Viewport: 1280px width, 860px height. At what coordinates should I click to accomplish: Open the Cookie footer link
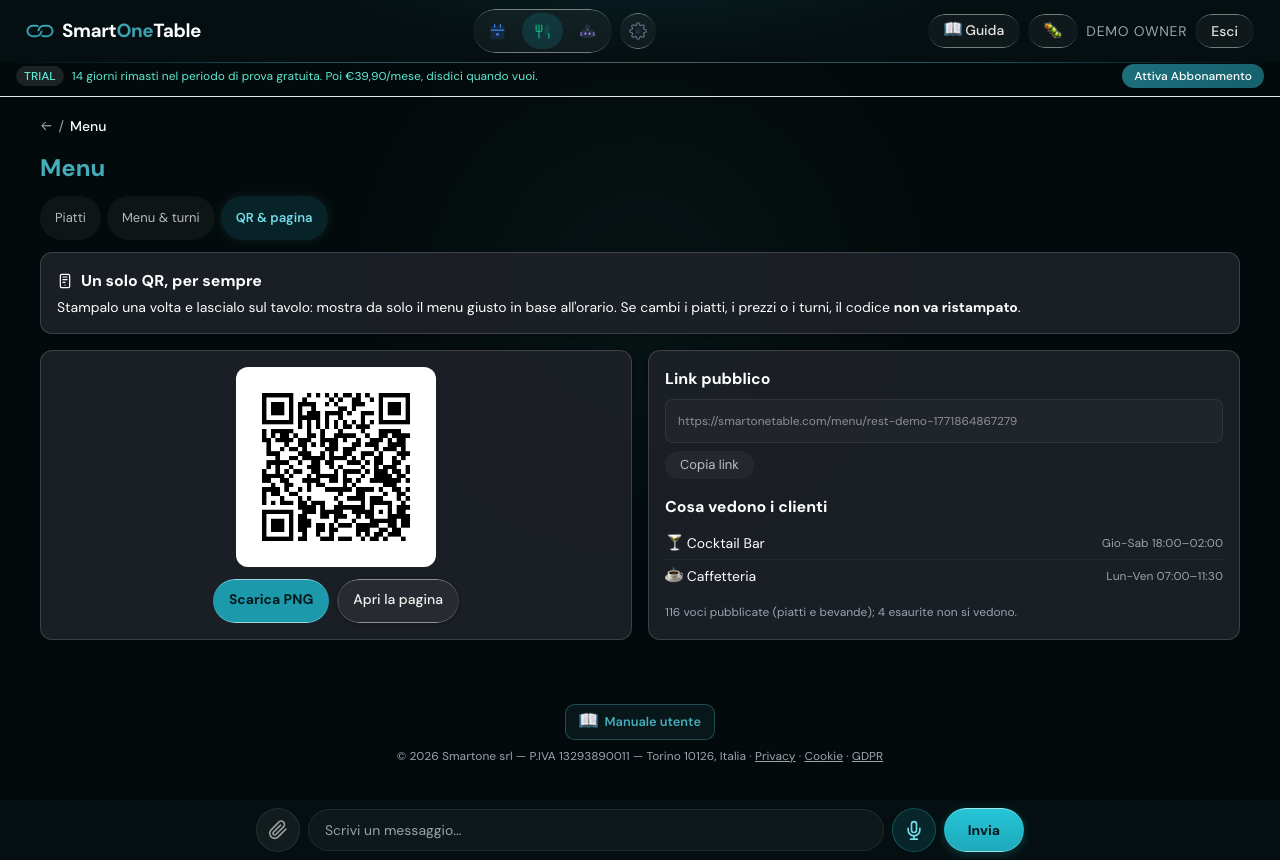(824, 756)
